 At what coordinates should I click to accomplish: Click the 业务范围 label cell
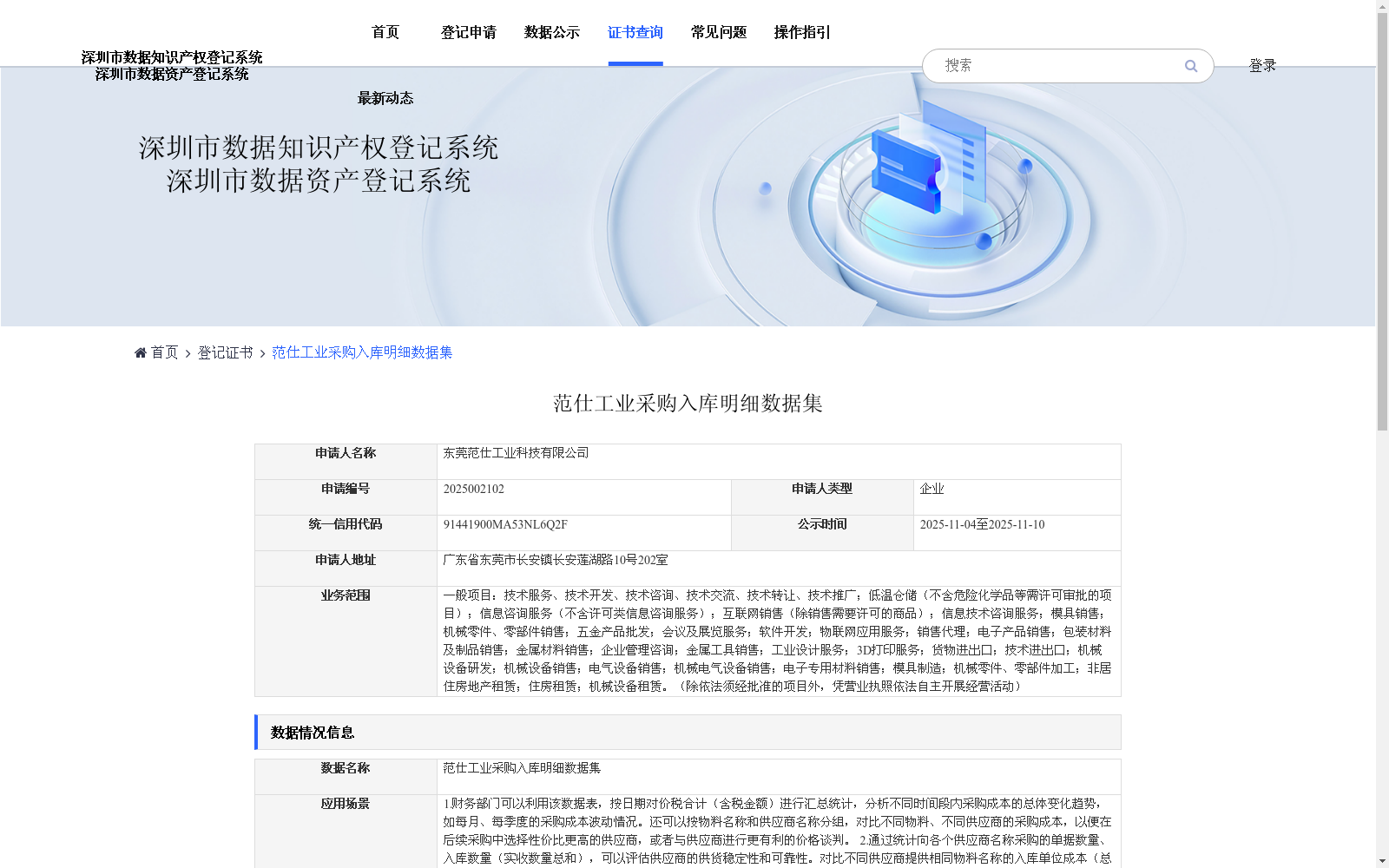(346, 641)
